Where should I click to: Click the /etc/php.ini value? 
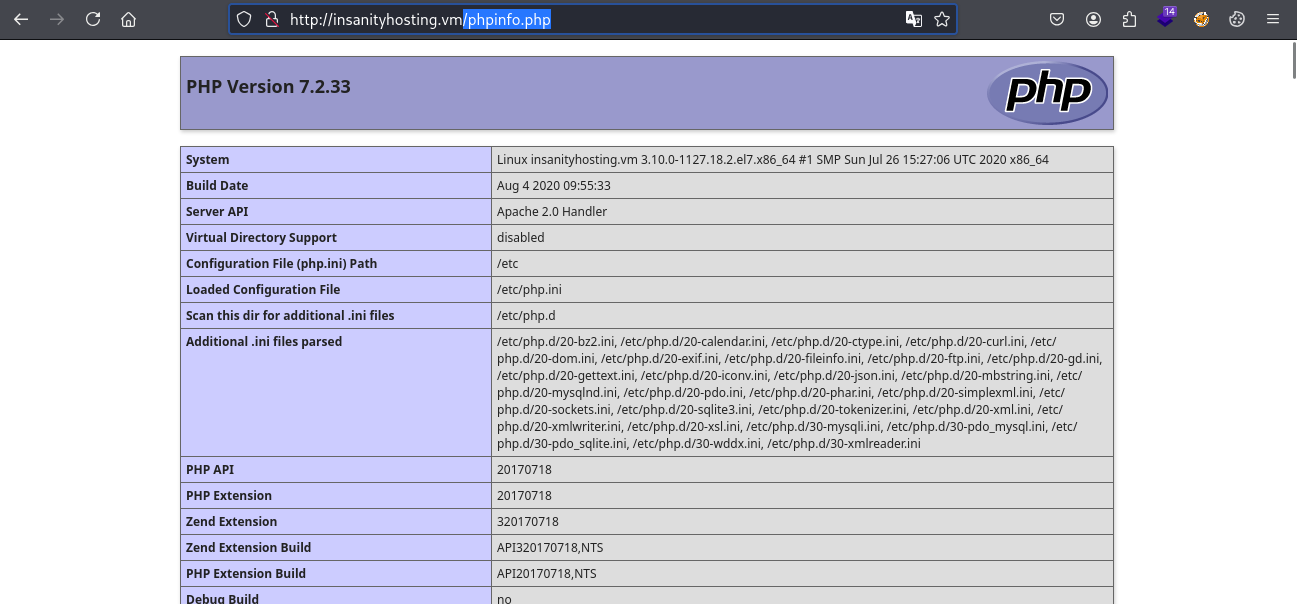[x=529, y=290]
